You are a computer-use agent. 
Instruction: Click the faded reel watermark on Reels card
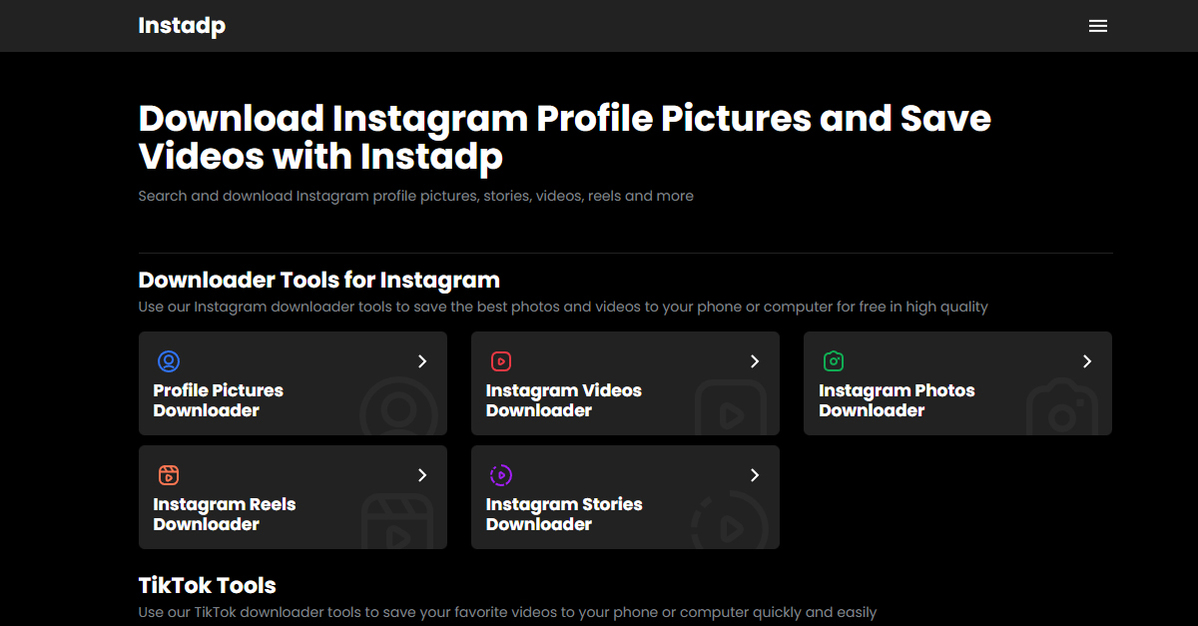pyautogui.click(x=398, y=522)
